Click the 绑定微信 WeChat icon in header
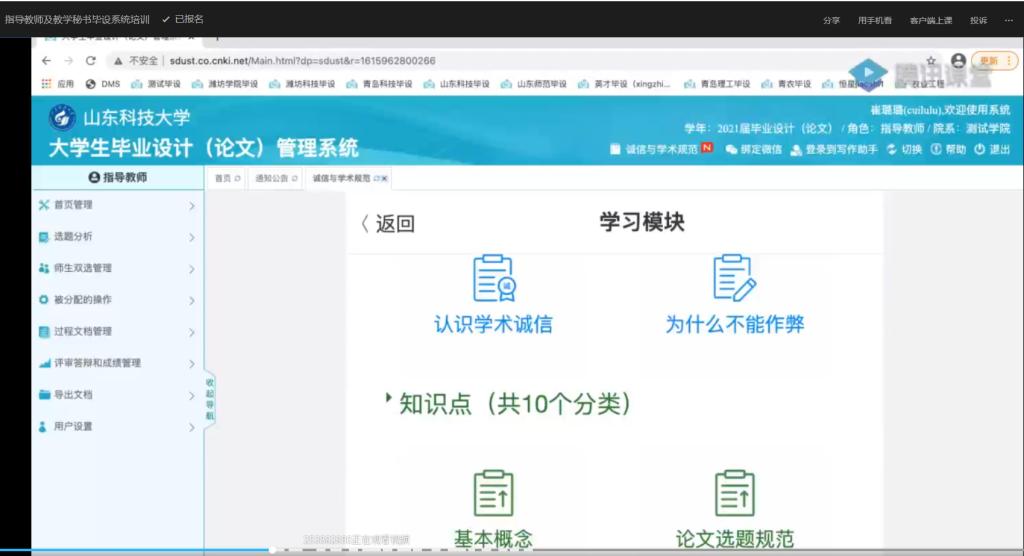 (731, 150)
